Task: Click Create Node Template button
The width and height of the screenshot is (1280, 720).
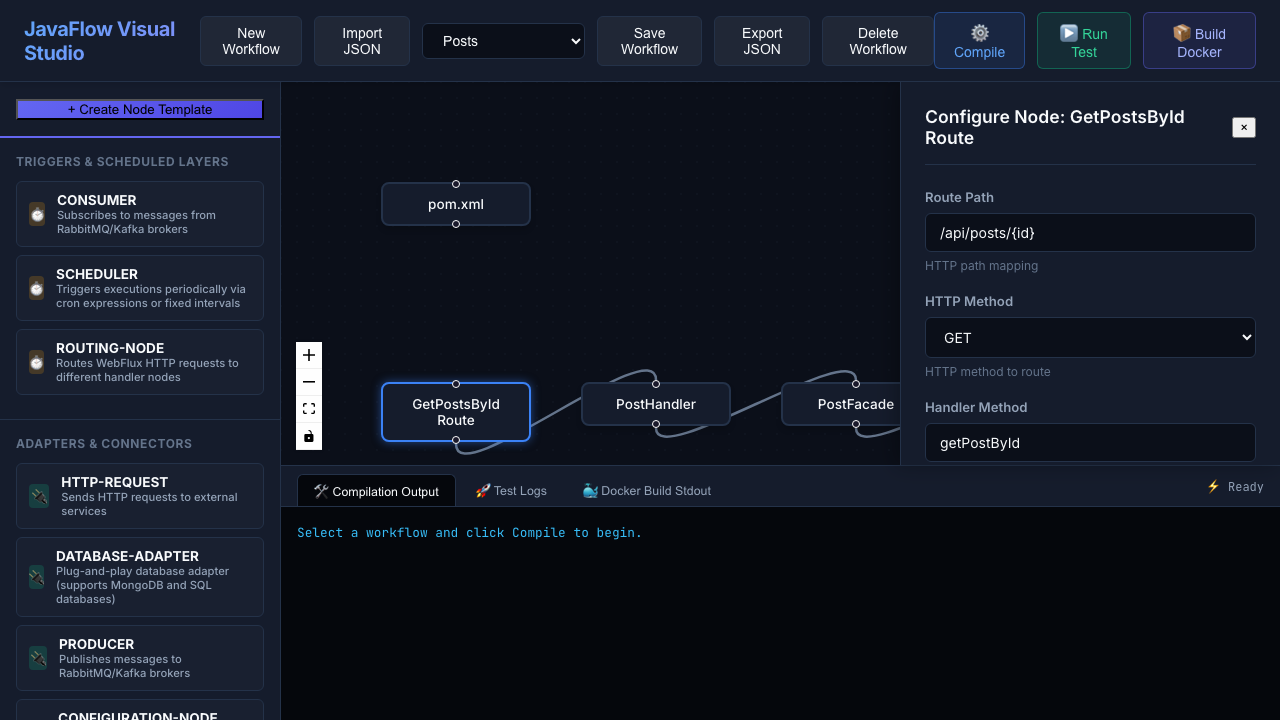Action: (140, 109)
